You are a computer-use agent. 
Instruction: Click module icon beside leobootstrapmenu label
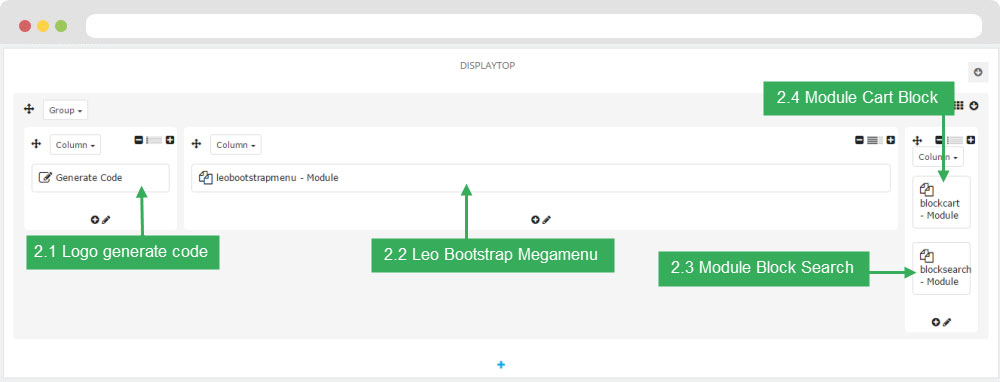[205, 178]
